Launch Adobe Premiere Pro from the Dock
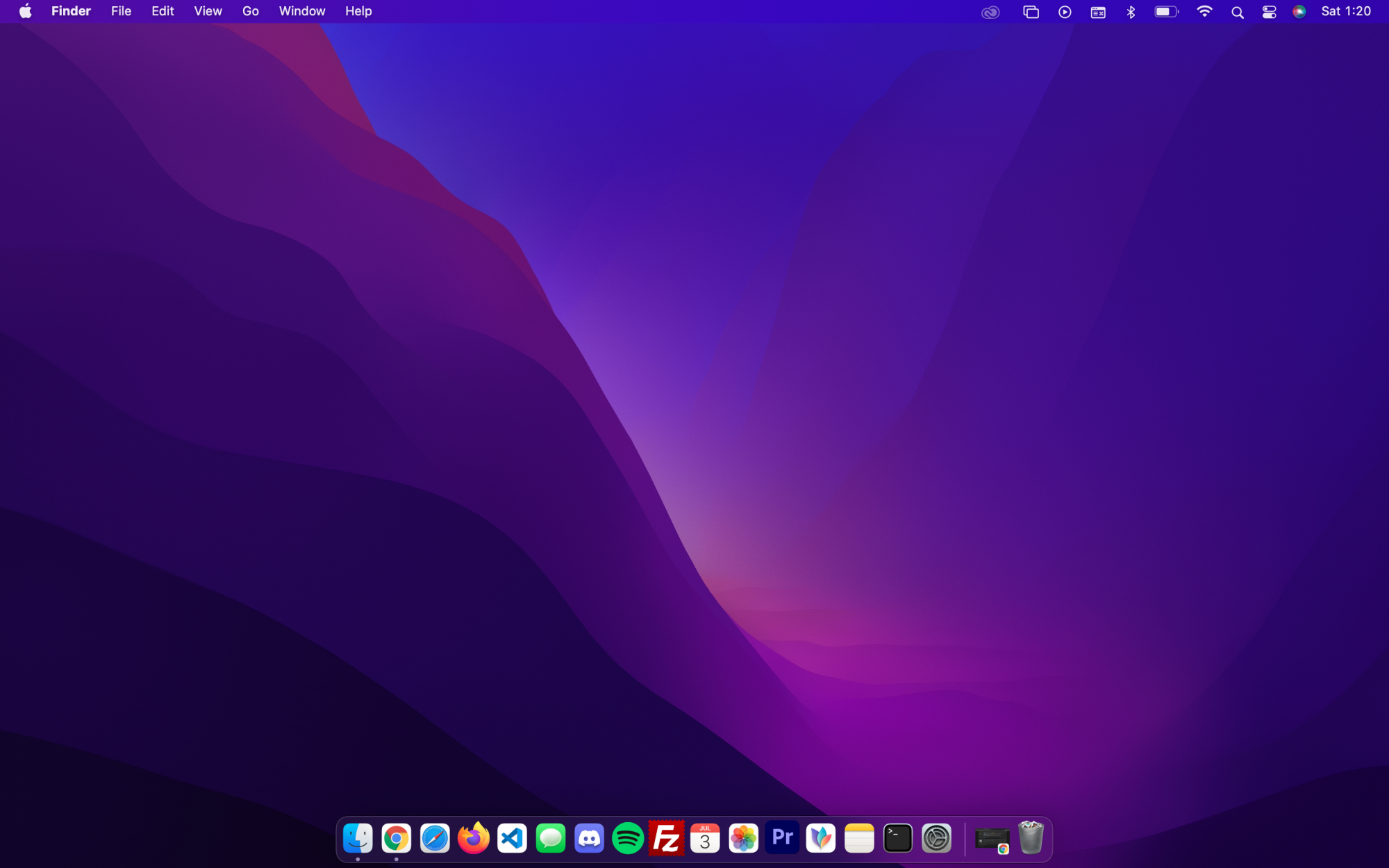 pyautogui.click(x=783, y=837)
